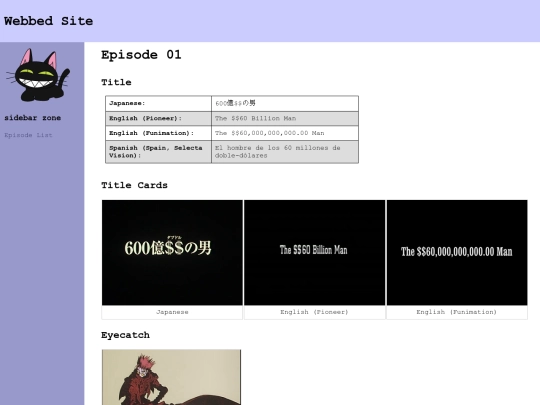
Task: Click the 'Spanish (Spain, Selecta Vision):' label
Action: (x=156, y=152)
